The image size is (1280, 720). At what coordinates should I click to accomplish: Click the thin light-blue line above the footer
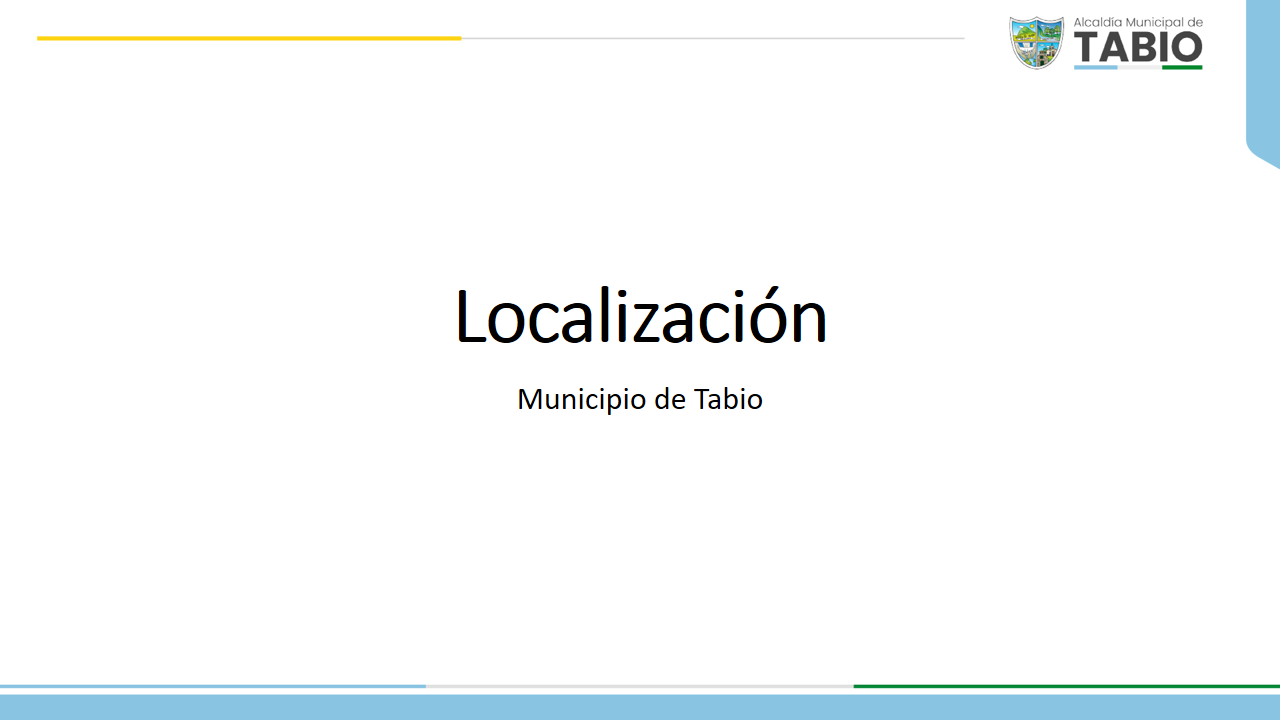[x=212, y=686]
